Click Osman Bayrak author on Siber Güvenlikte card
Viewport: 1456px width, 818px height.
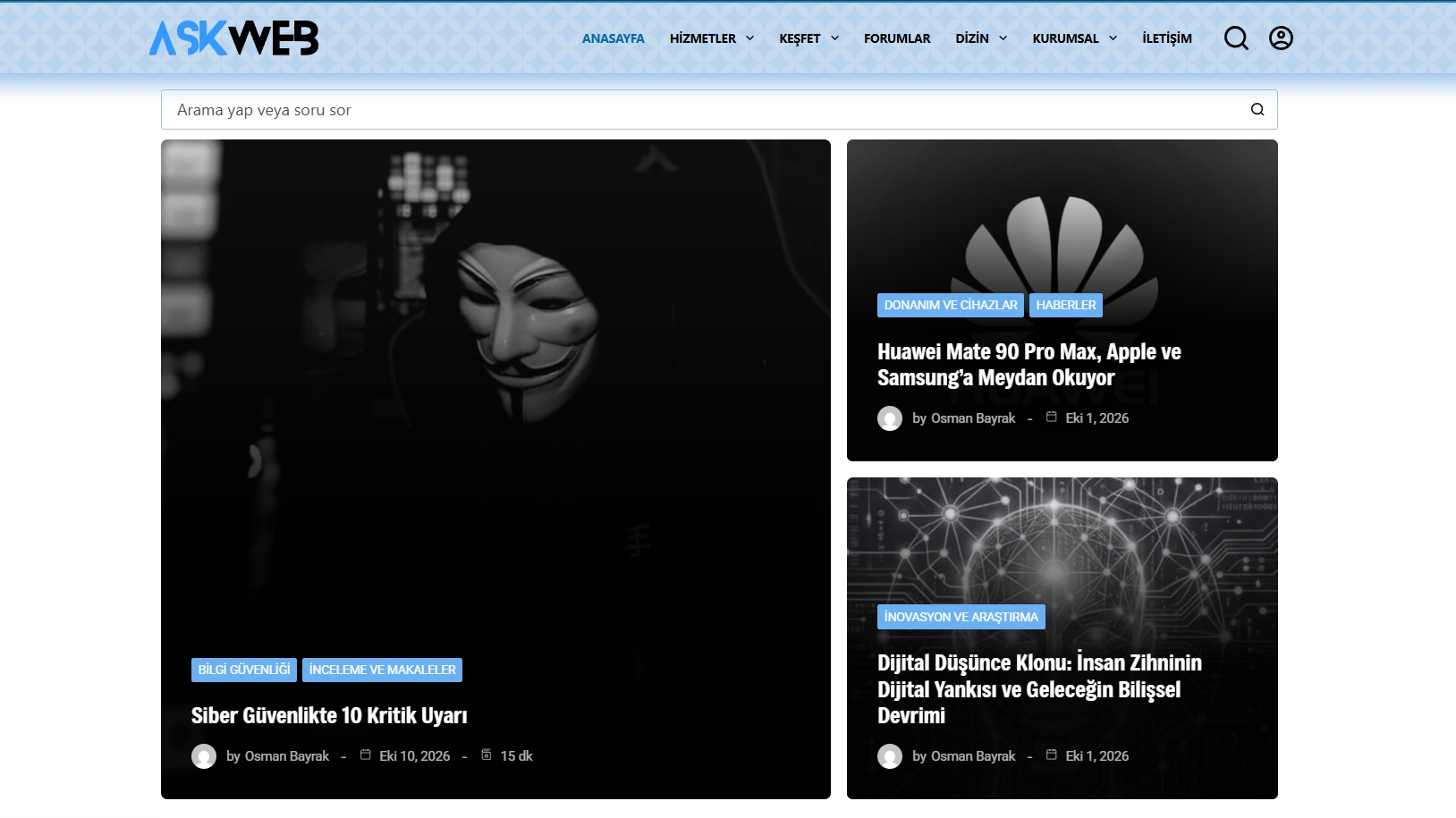click(287, 756)
